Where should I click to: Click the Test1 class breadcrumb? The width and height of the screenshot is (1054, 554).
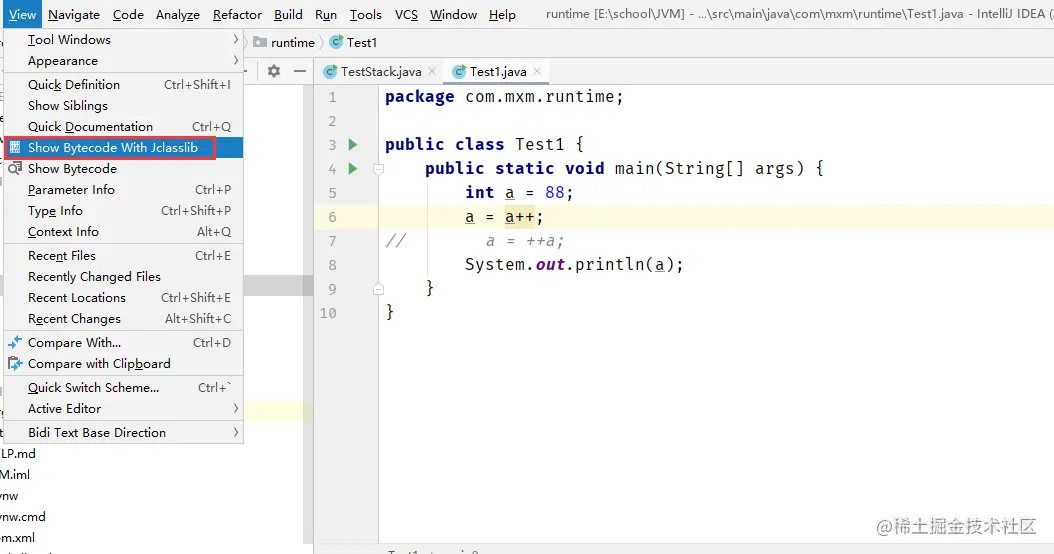click(x=354, y=42)
